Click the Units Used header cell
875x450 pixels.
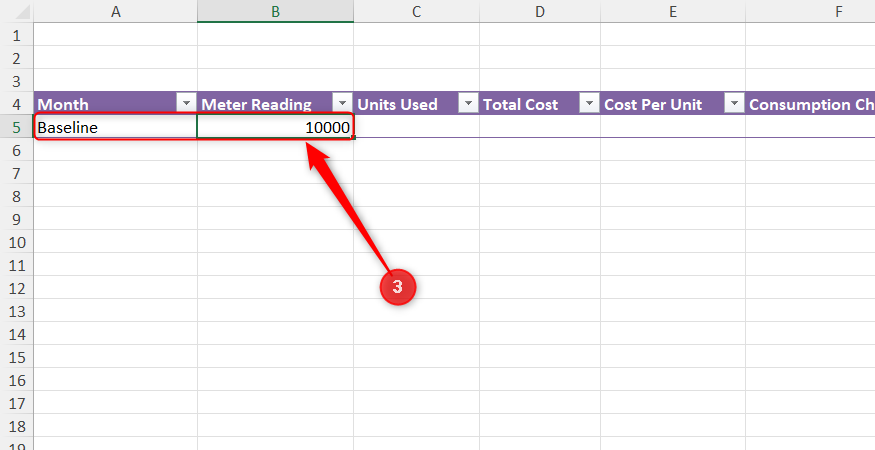416,103
